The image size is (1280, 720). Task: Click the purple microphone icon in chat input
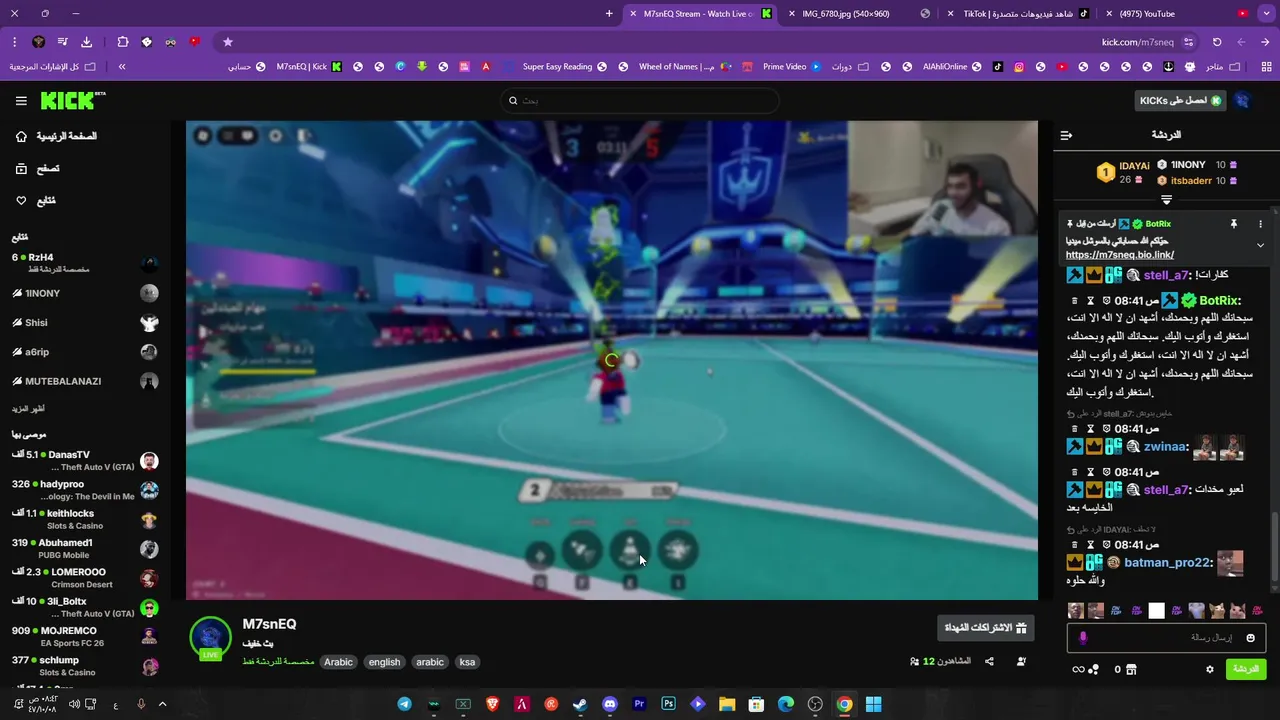click(x=1083, y=638)
